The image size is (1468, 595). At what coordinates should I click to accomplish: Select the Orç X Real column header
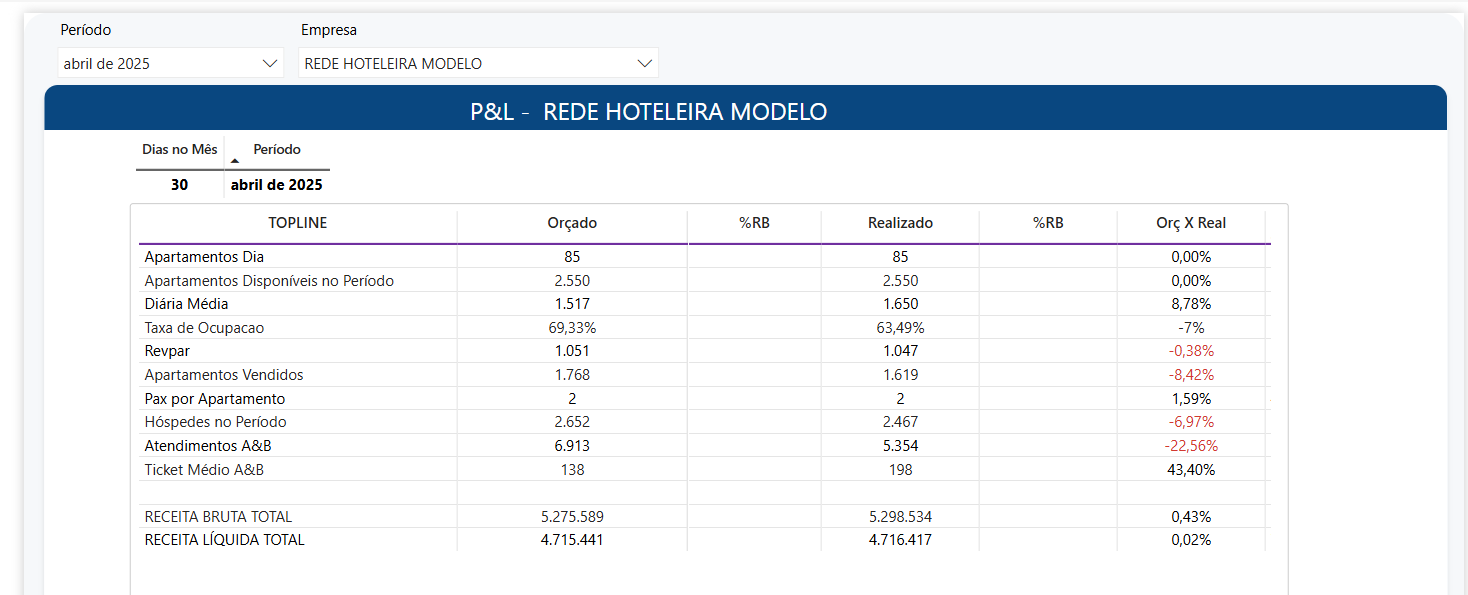[1191, 223]
